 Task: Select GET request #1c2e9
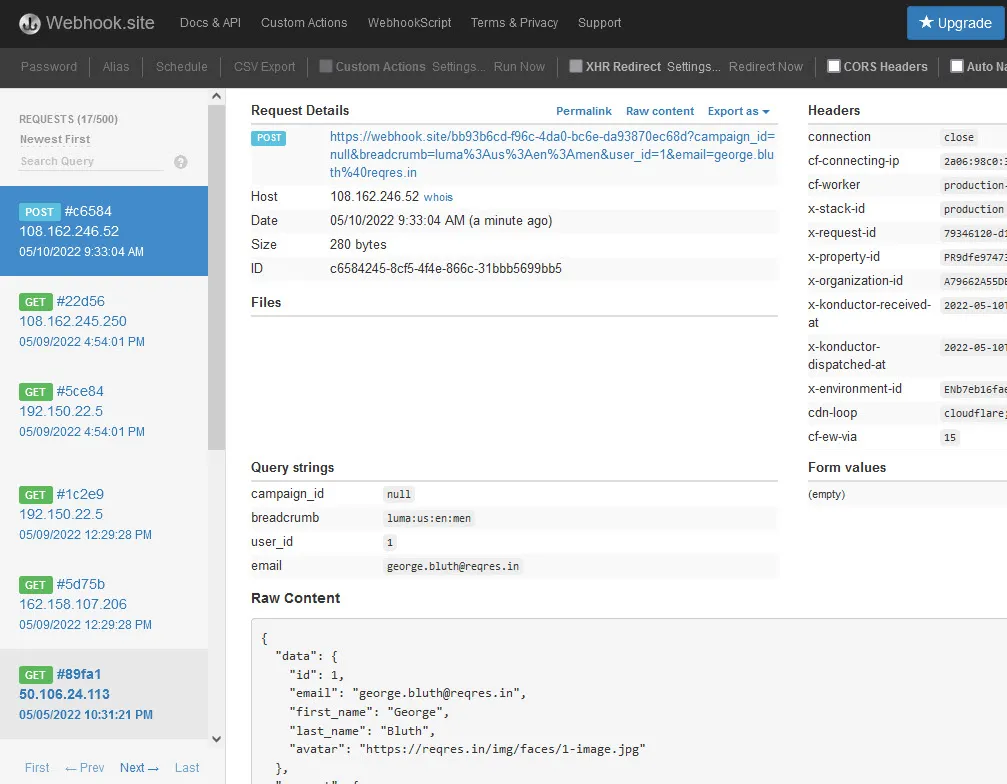[x=104, y=514]
